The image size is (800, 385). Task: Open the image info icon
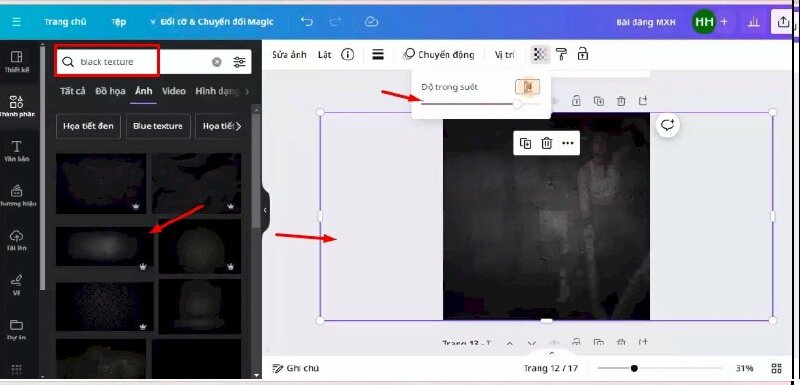coord(347,55)
